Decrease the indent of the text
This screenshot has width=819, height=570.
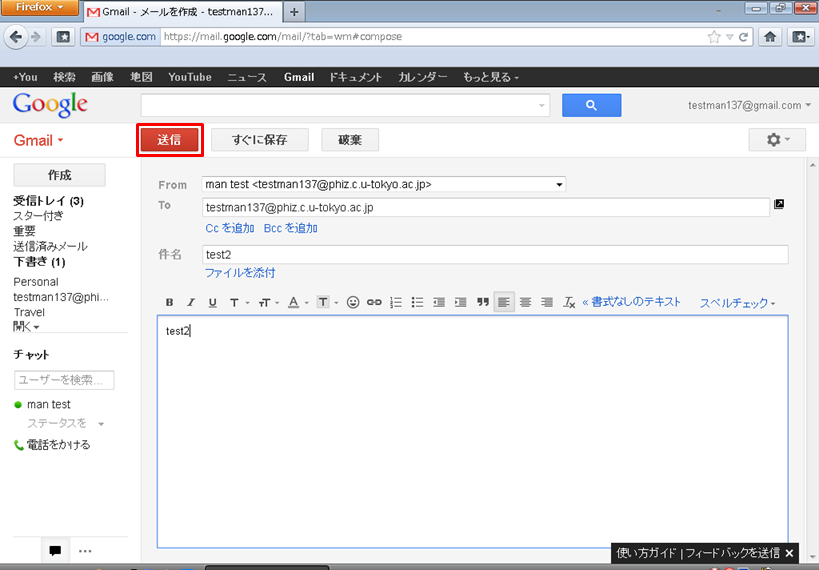coord(439,302)
